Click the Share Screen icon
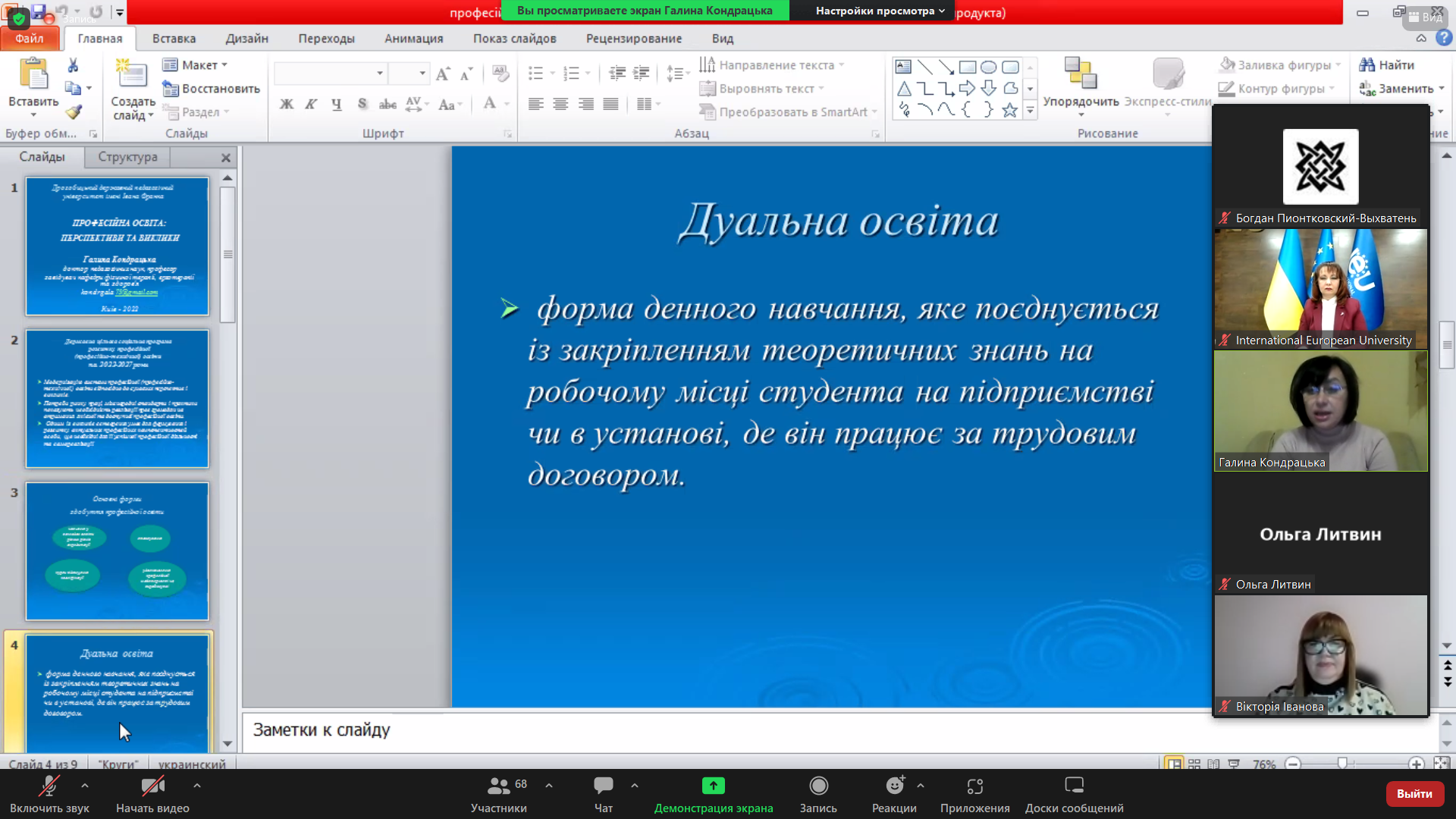The height and width of the screenshot is (819, 1456). pyautogui.click(x=713, y=786)
